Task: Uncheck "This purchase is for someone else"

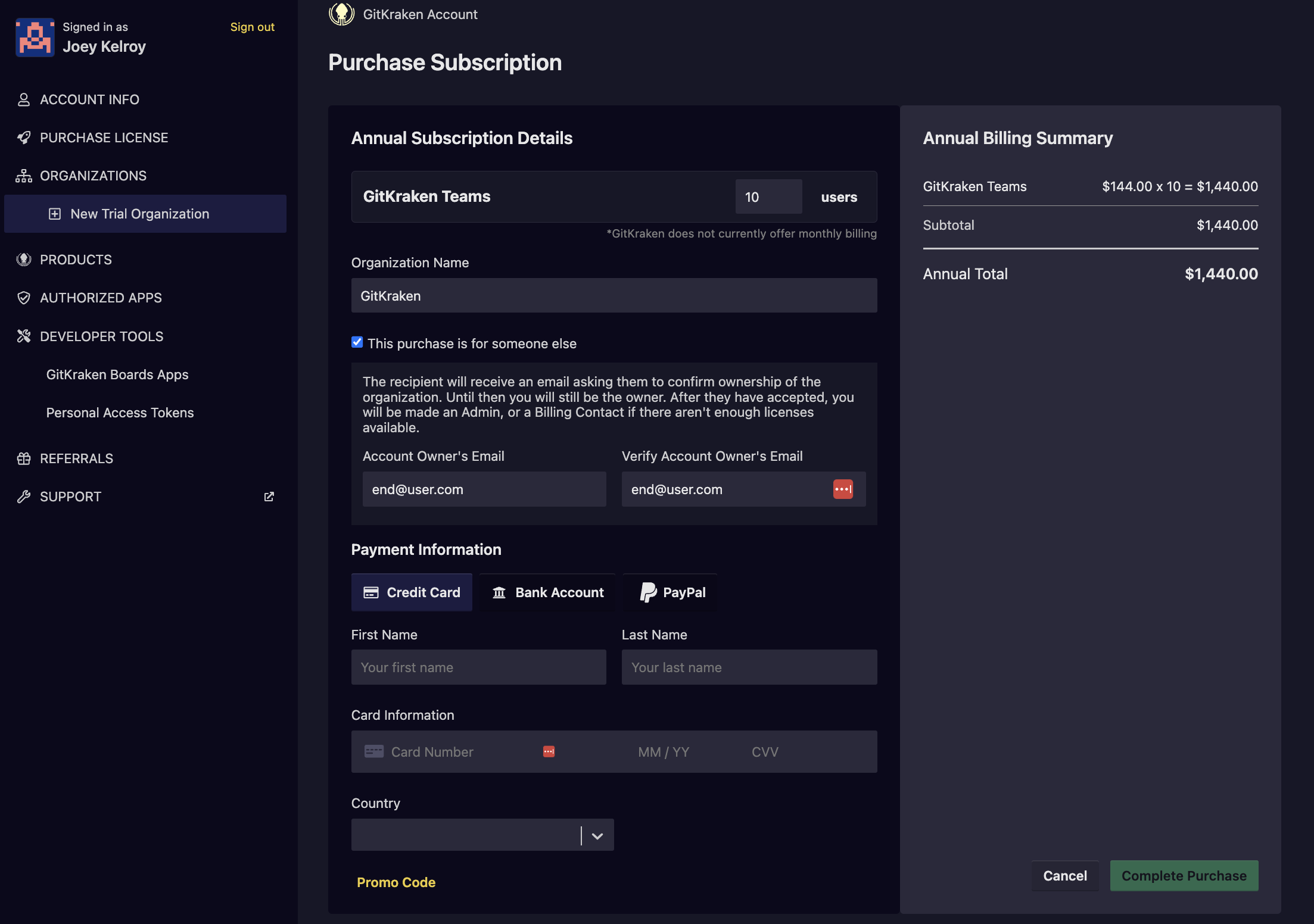Action: pyautogui.click(x=357, y=342)
